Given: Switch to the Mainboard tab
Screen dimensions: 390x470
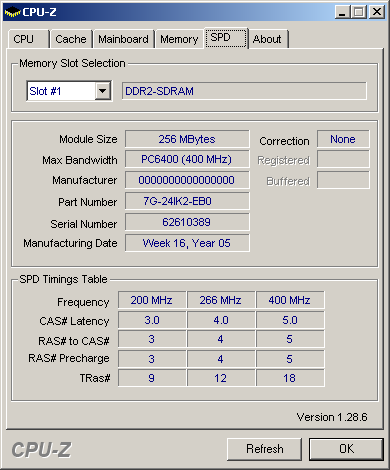Looking at the screenshot, I should tap(123, 39).
